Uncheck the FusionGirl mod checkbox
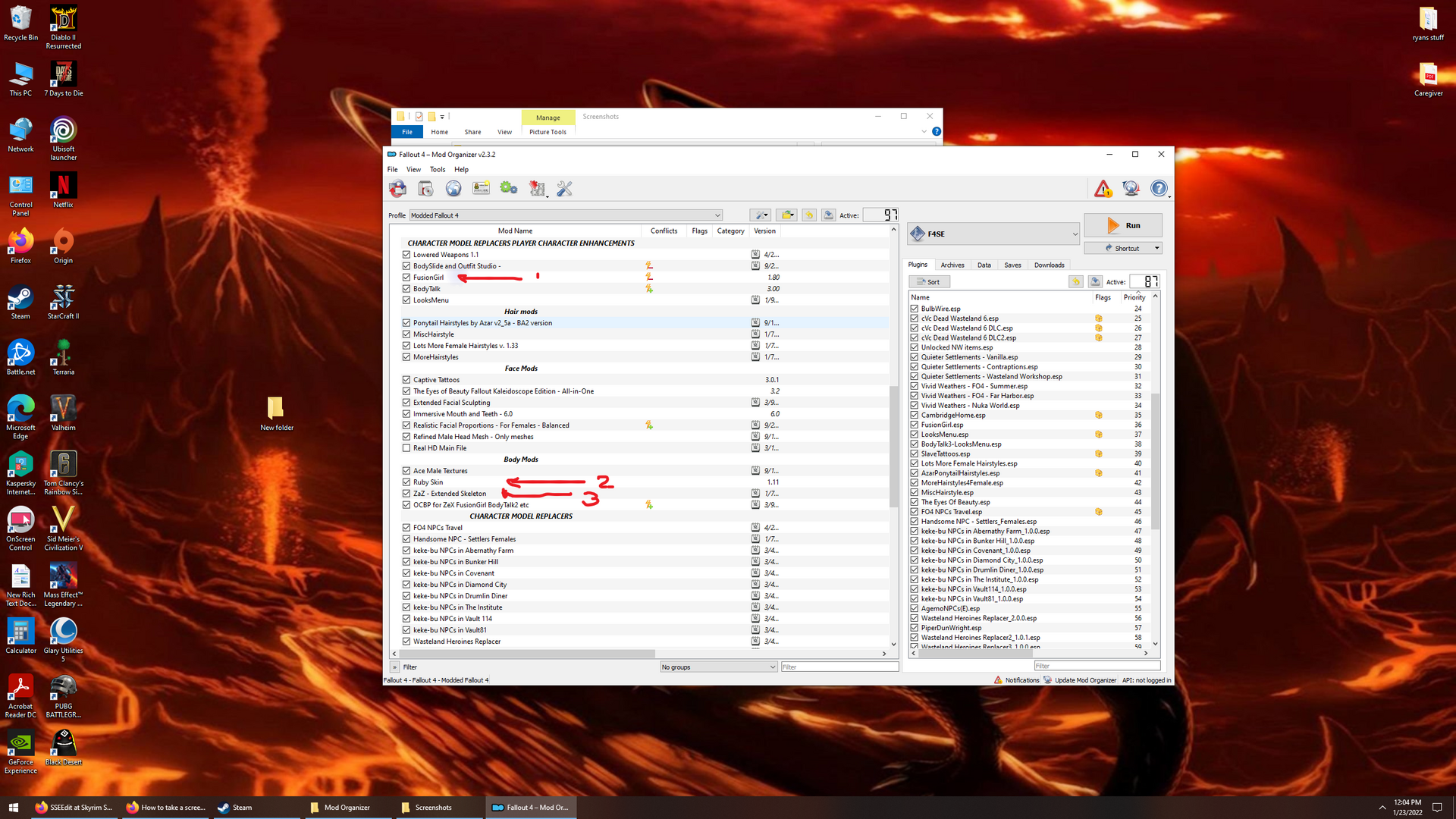 pos(406,278)
